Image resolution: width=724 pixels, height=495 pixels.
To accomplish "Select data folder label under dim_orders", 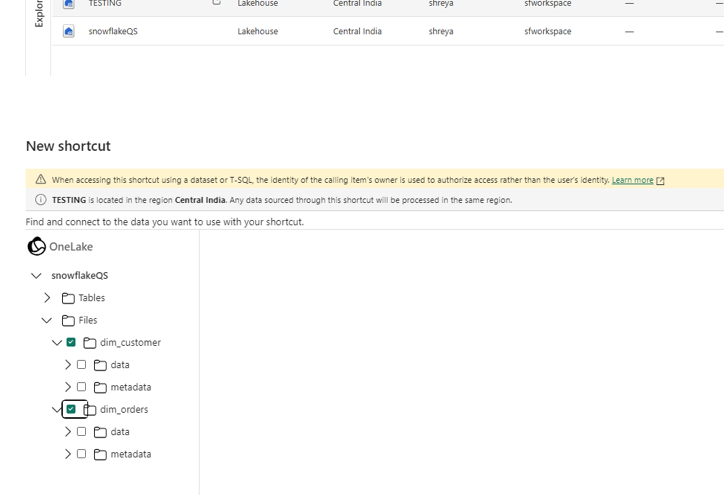I will pyautogui.click(x=120, y=432).
